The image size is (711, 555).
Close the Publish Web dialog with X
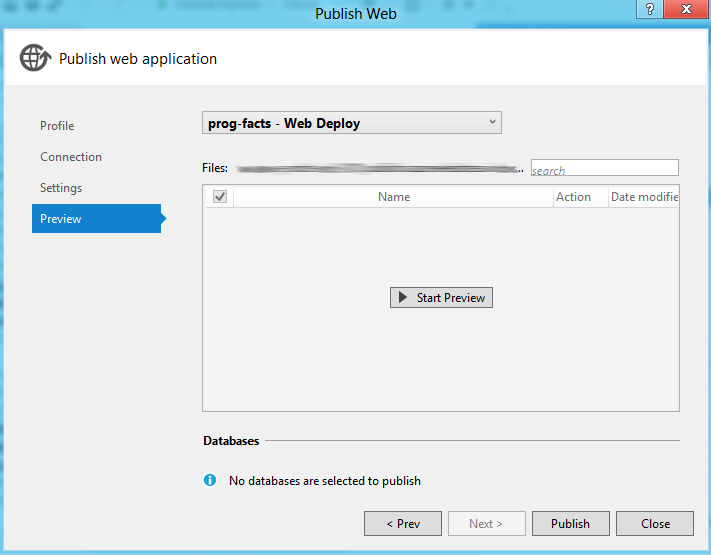pyautogui.click(x=686, y=9)
